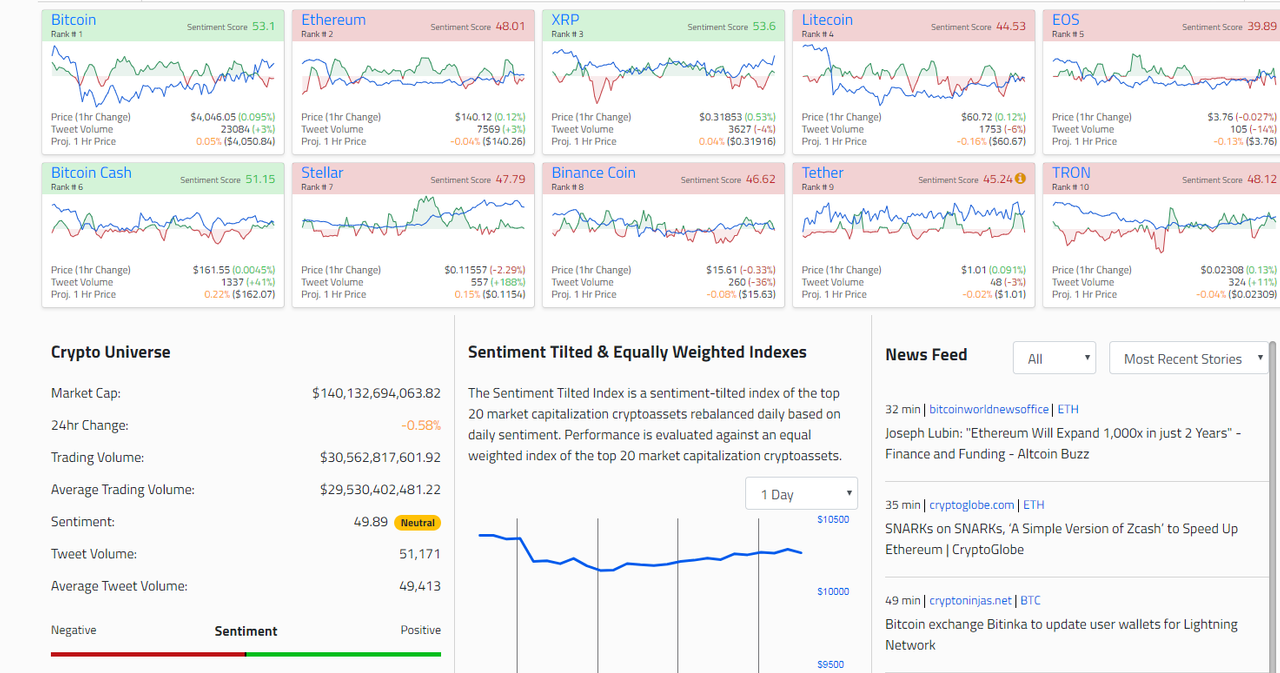The height and width of the screenshot is (673, 1280).
Task: Open the Binance Coin link
Action: [593, 173]
